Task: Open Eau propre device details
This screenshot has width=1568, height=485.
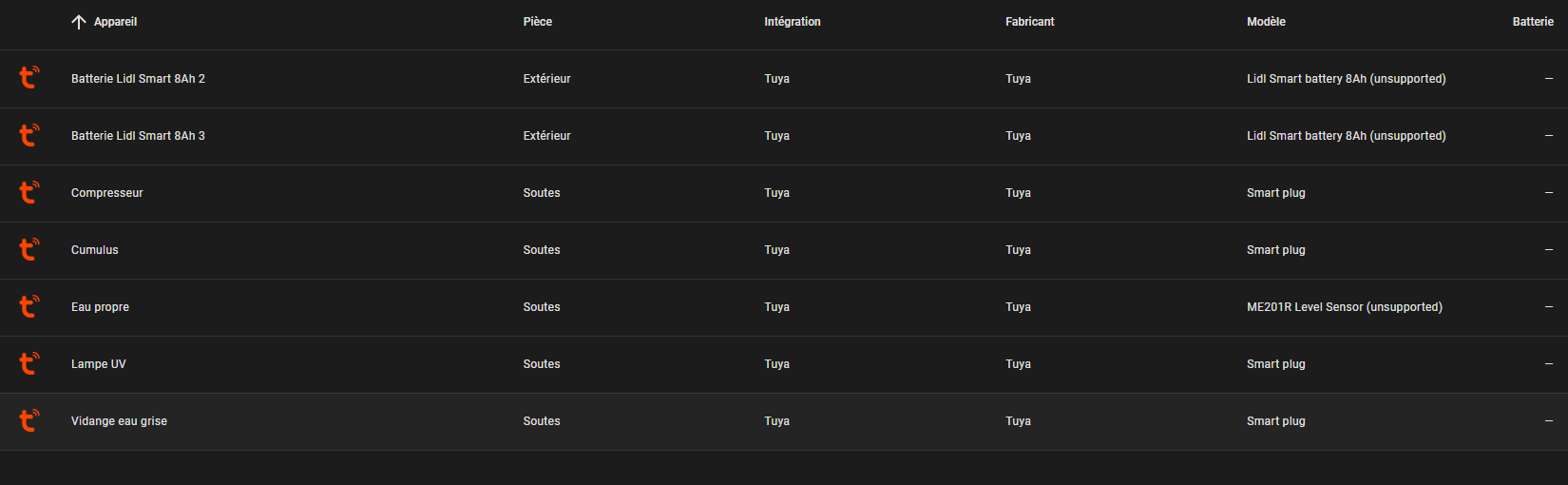Action: (784, 307)
